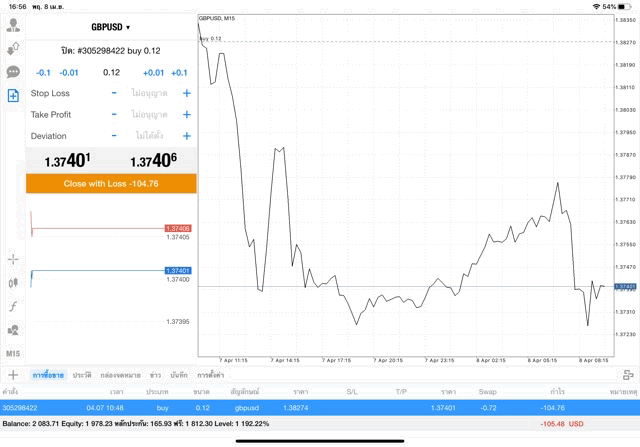Switch to the การซื้อขาย tab

click(48, 375)
